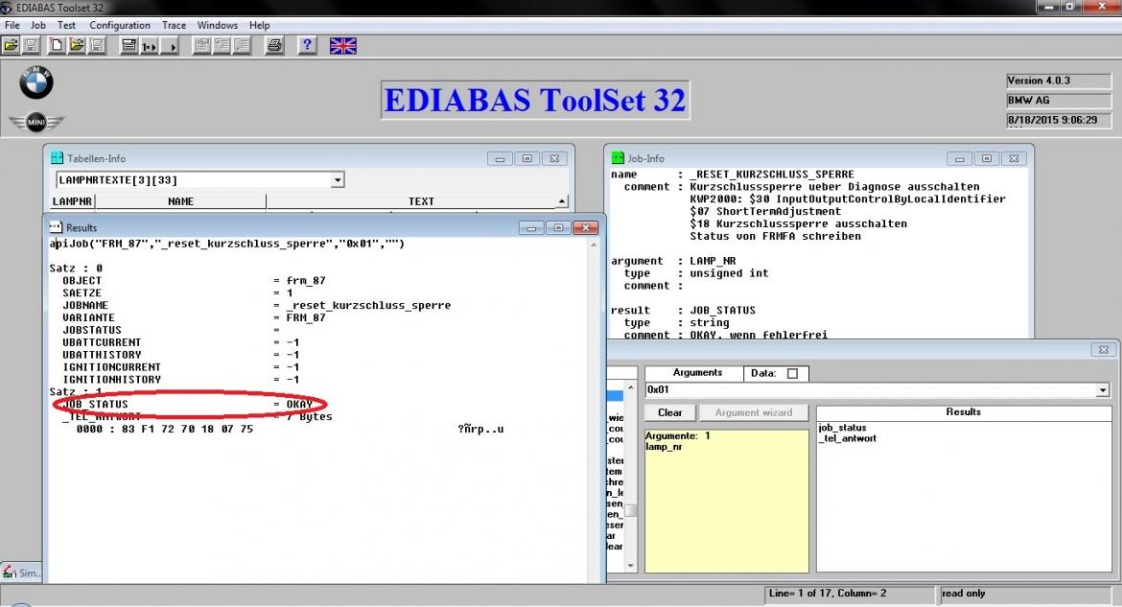Expand the LAMPNRTEXTE table dropdown

click(x=337, y=180)
